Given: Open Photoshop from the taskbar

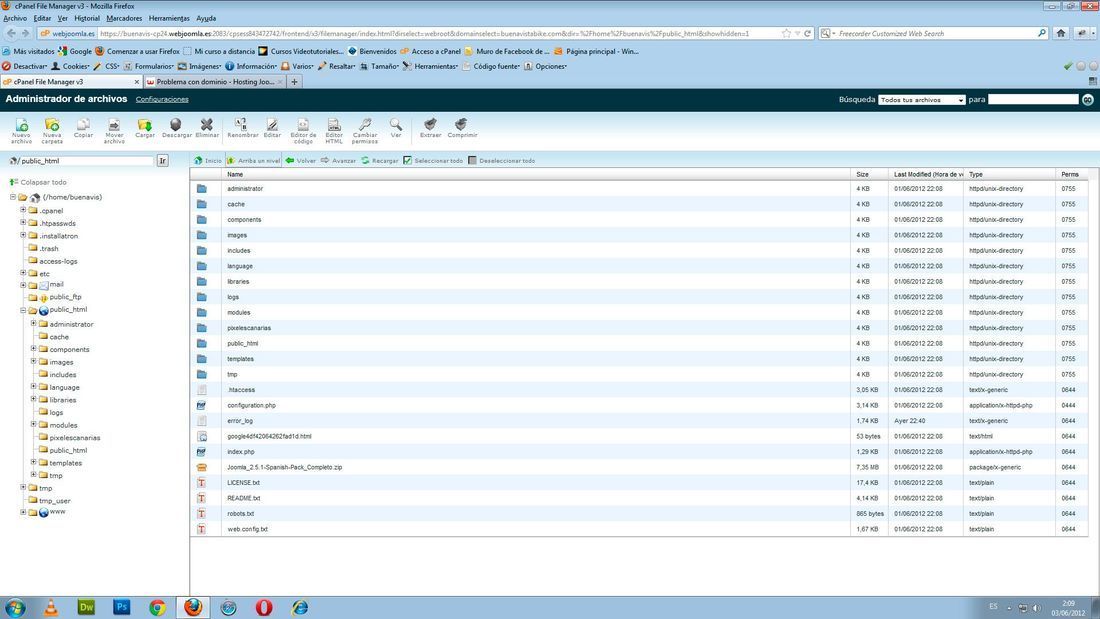Looking at the screenshot, I should tap(121, 607).
